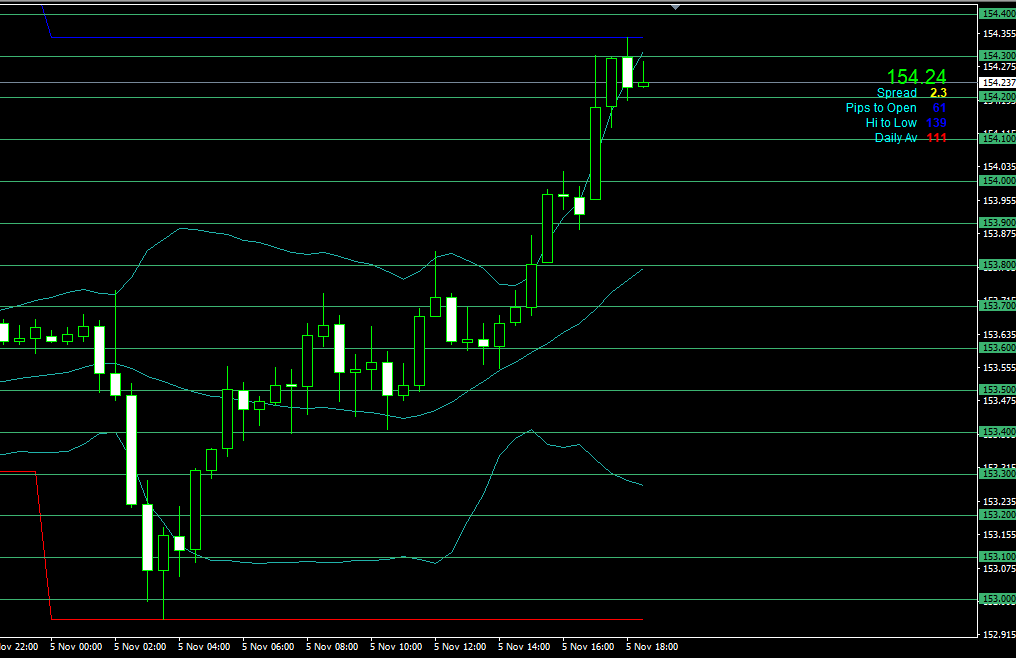This screenshot has width=1016, height=658.
Task: Click the current price tag 154.237 on axis
Action: 996,82
